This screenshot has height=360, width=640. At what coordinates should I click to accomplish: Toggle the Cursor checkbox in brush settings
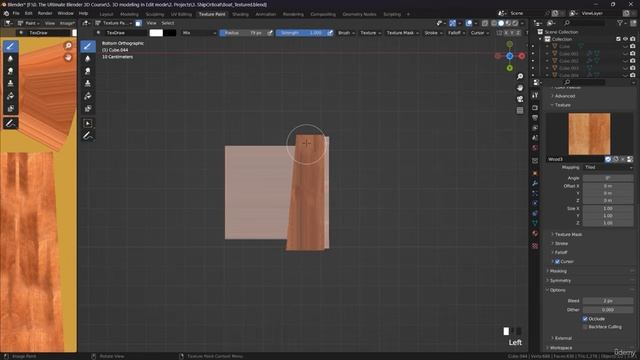pyautogui.click(x=557, y=262)
